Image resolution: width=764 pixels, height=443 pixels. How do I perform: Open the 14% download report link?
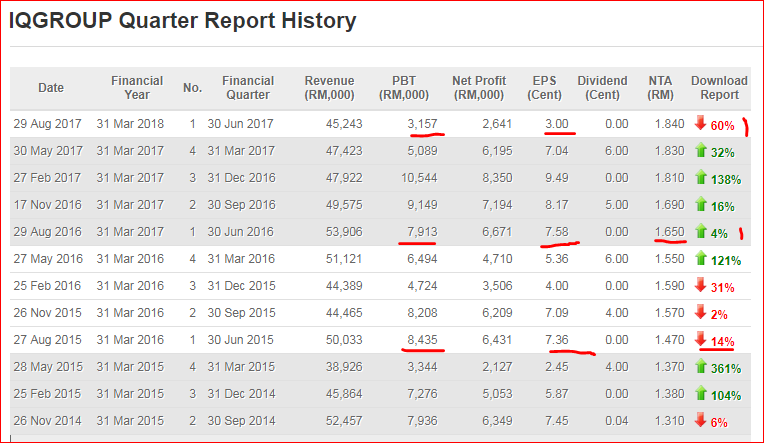tap(722, 342)
